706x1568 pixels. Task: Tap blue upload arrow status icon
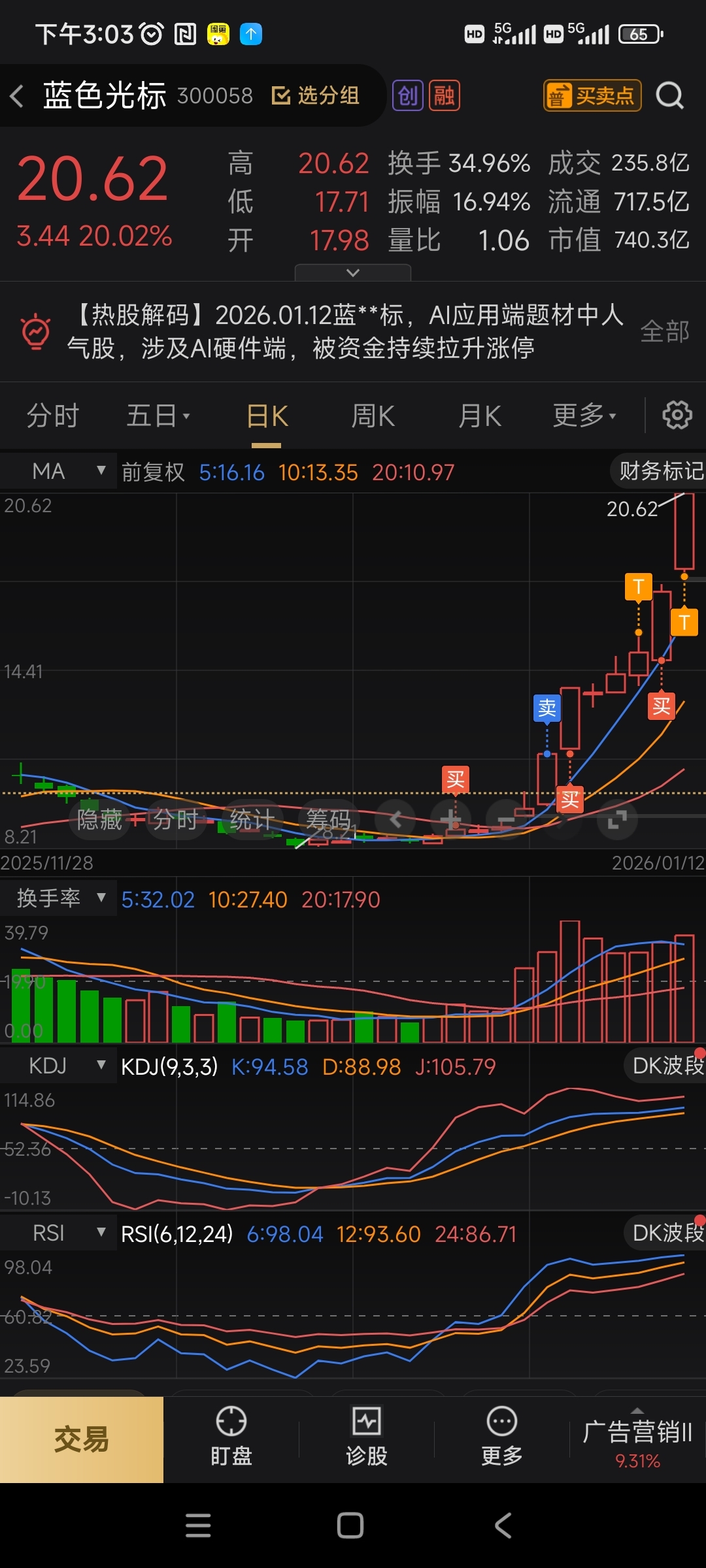point(251,34)
